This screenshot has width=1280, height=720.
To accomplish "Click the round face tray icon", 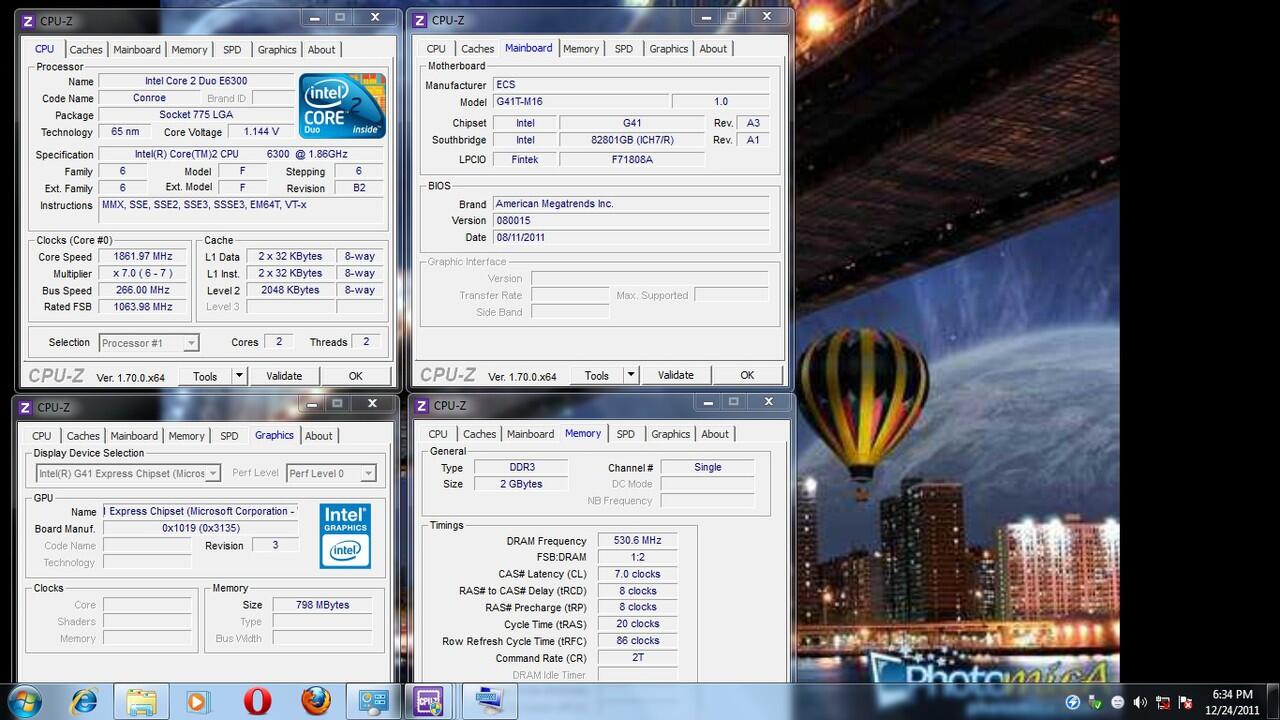I will [x=1118, y=702].
